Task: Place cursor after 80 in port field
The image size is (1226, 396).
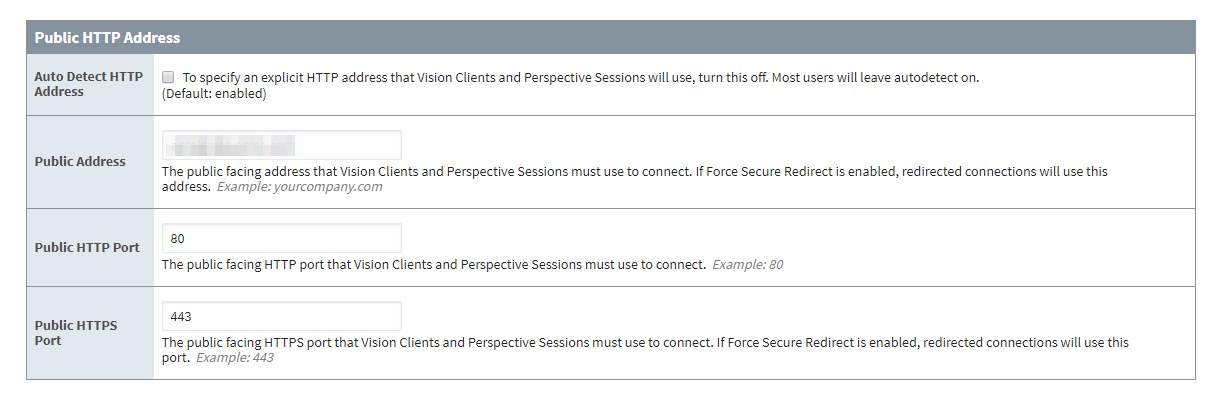Action: (187, 238)
